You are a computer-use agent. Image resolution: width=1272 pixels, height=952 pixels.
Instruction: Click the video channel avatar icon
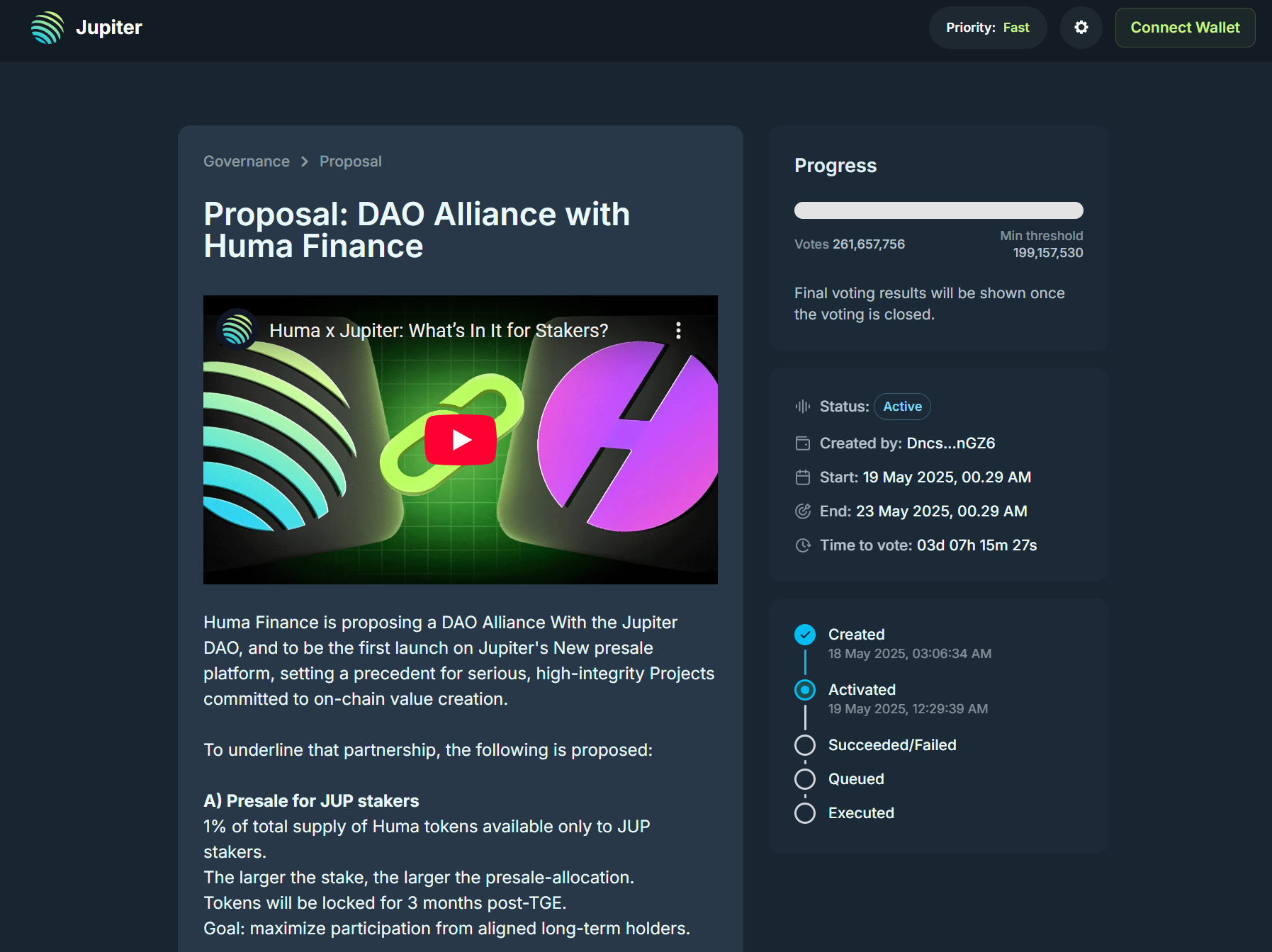(237, 330)
